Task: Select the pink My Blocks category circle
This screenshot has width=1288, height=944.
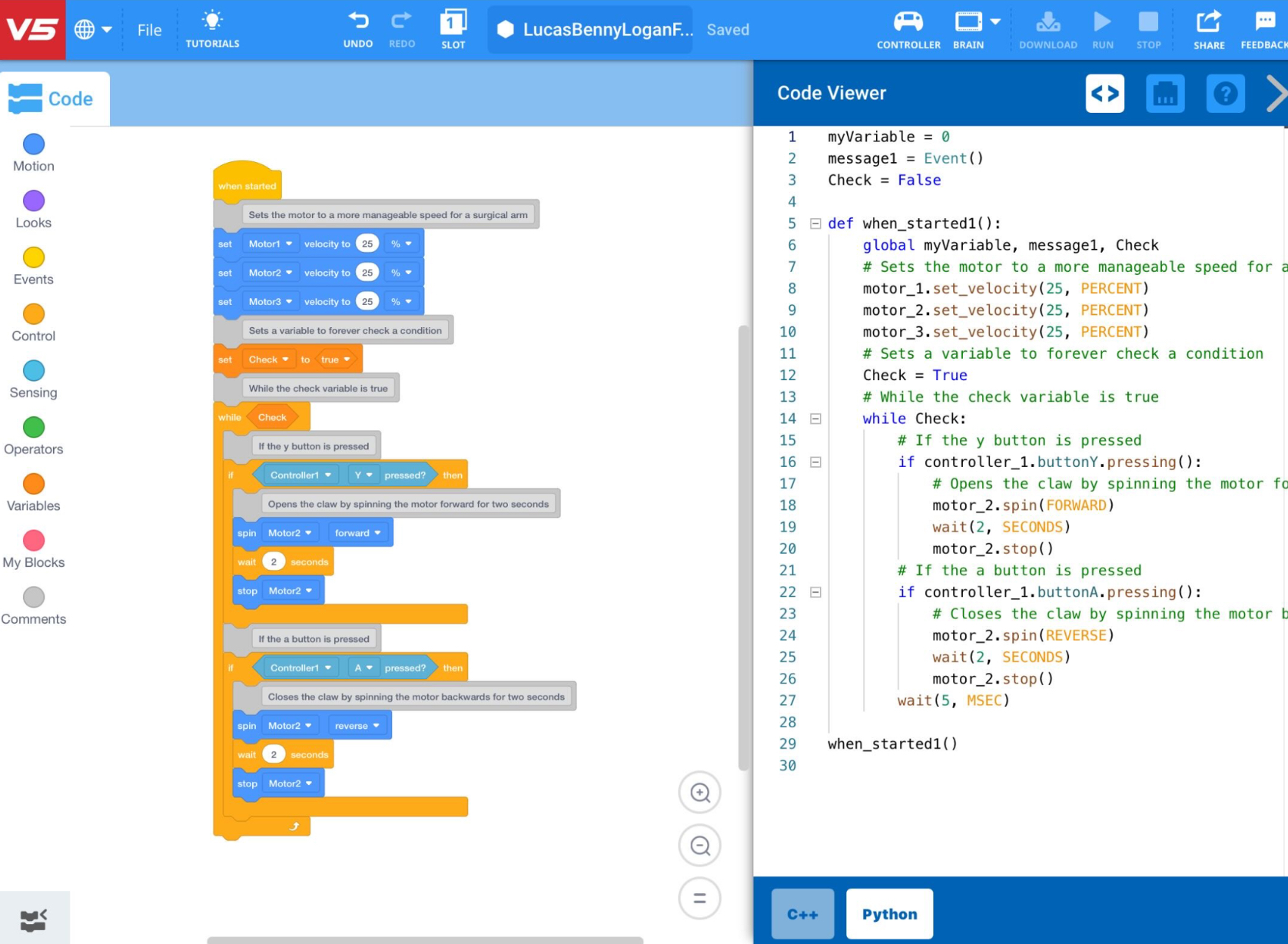Action: point(34,540)
